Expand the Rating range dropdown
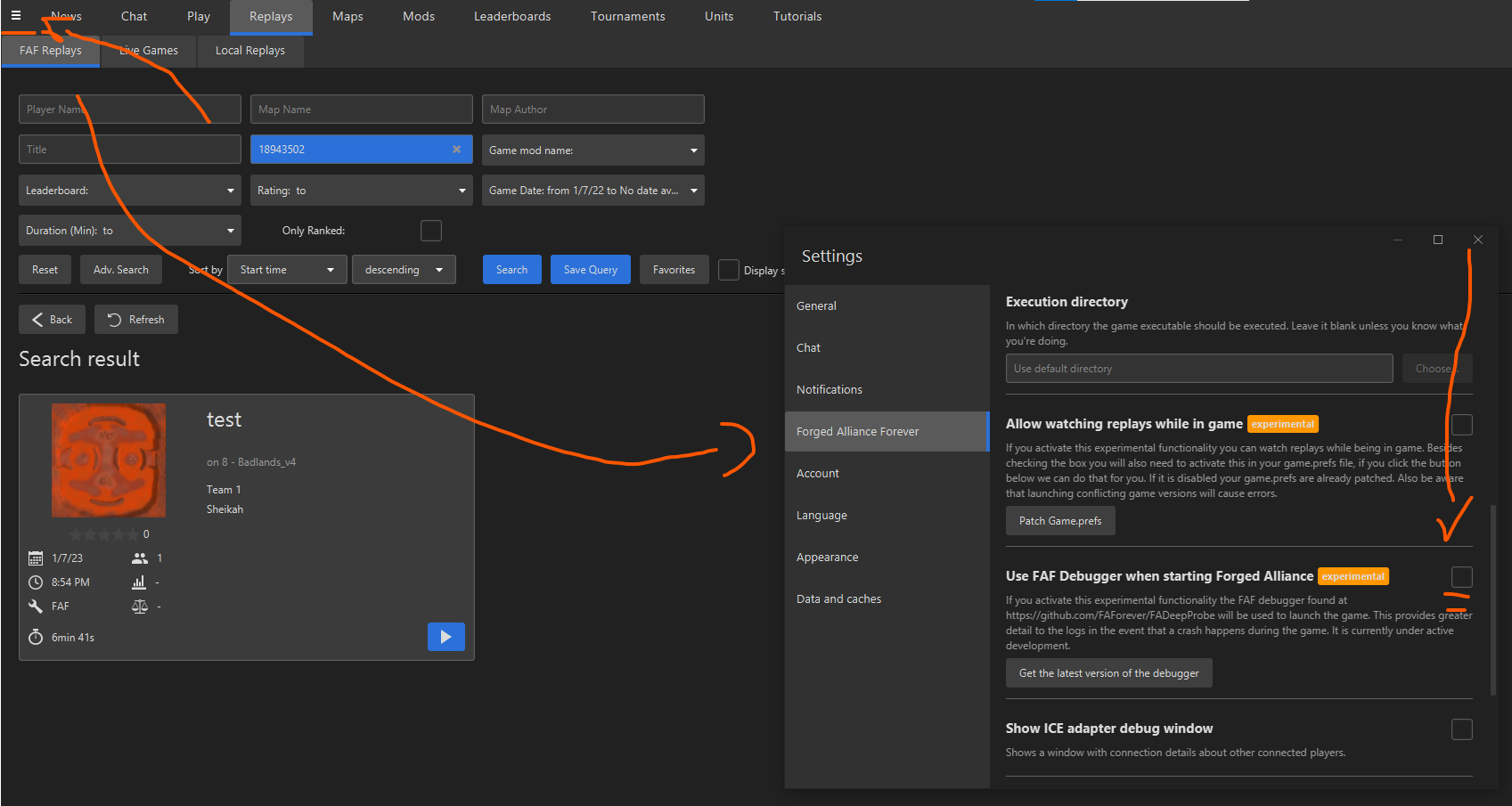Image resolution: width=1512 pixels, height=806 pixels. tap(362, 191)
